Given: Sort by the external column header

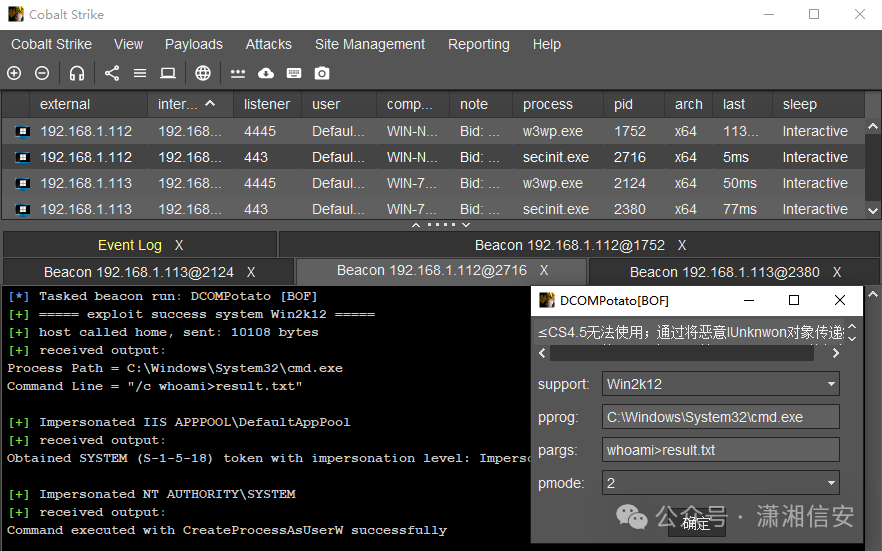Looking at the screenshot, I should coord(88,104).
